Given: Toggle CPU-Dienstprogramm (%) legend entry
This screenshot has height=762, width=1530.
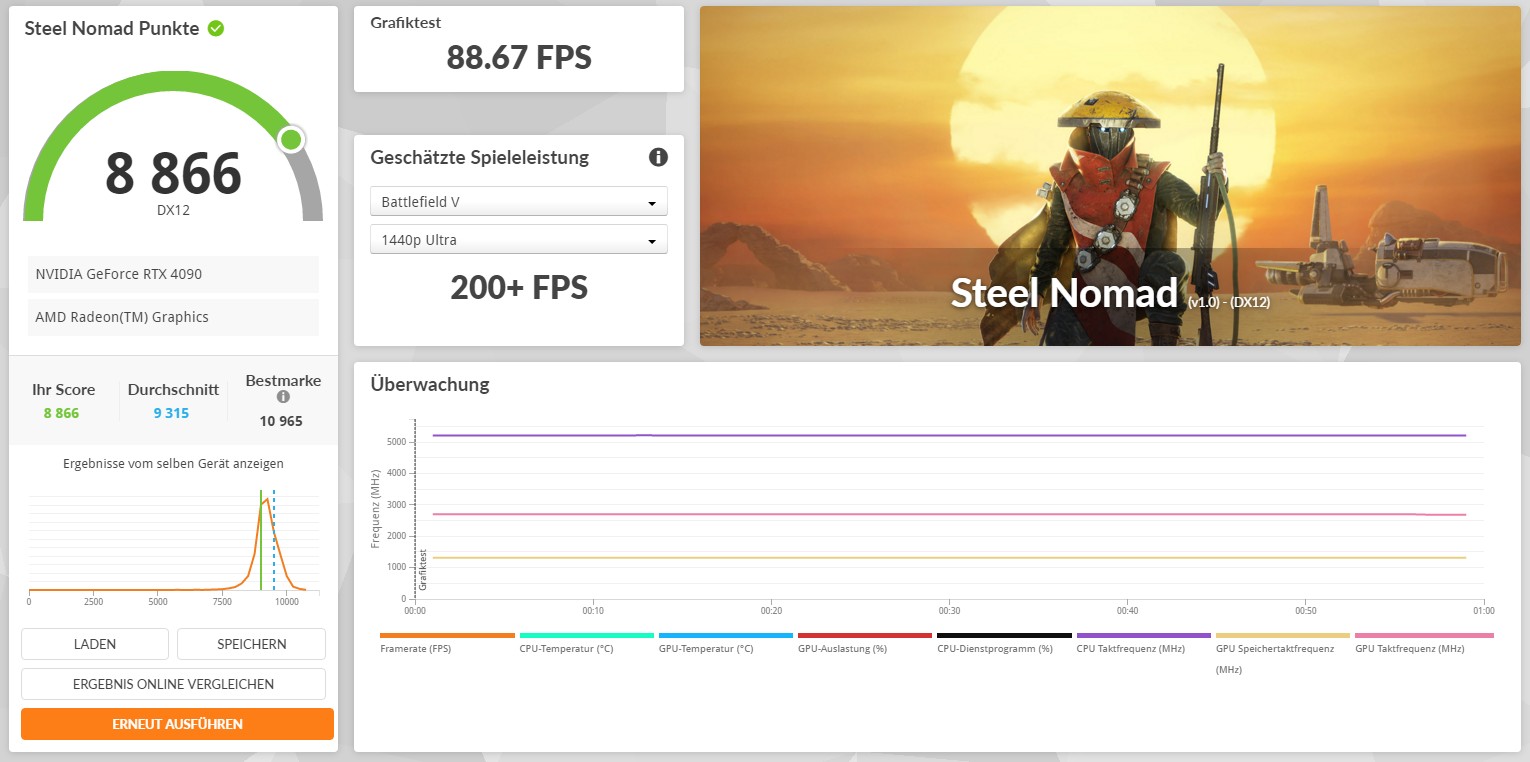Looking at the screenshot, I should [1004, 643].
